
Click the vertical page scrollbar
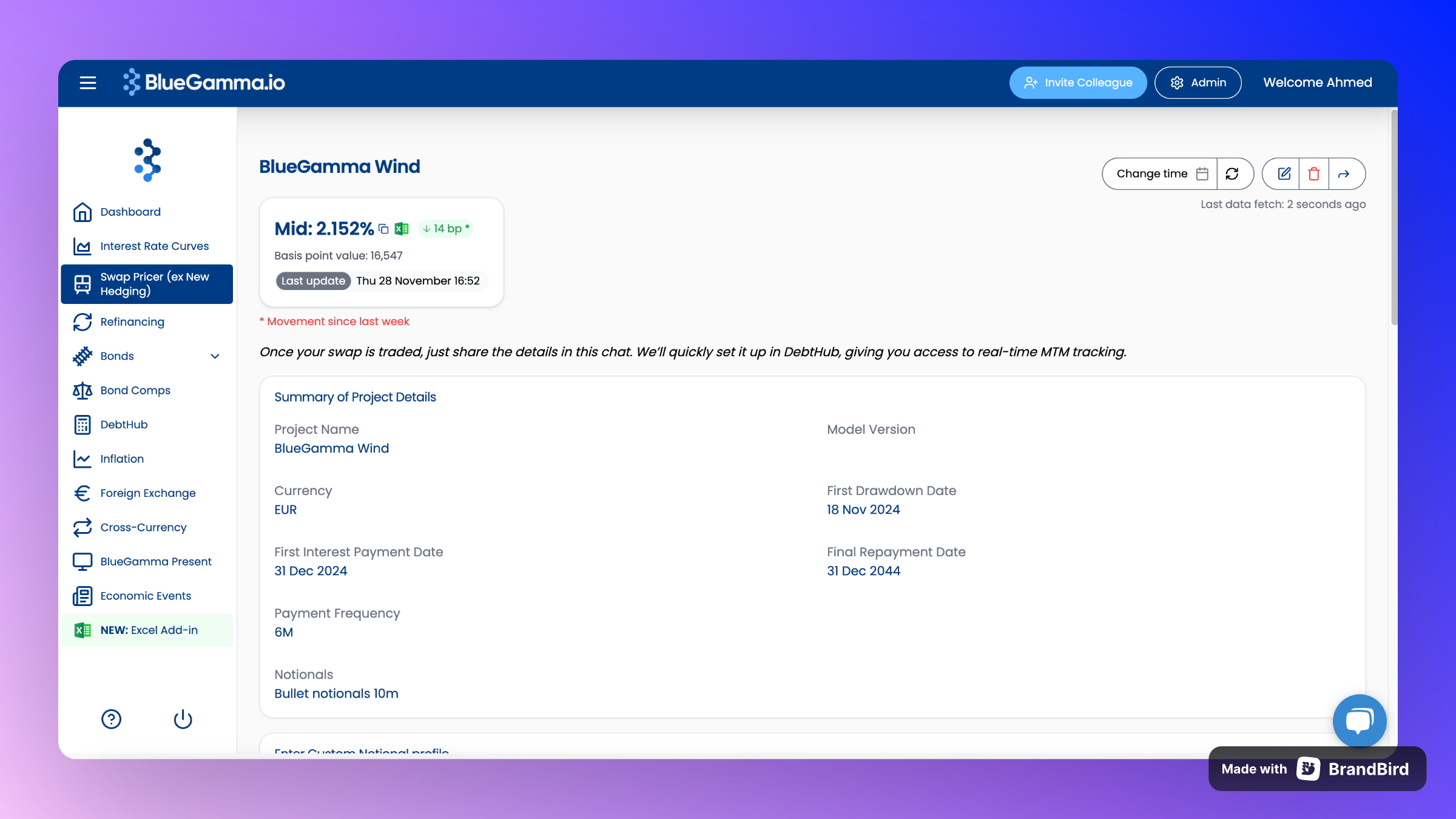pos(1394,218)
